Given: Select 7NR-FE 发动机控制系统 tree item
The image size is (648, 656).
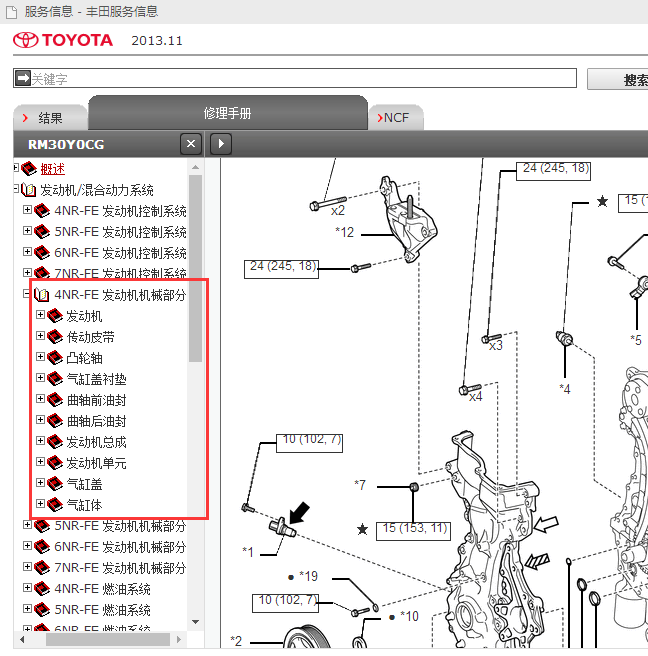Looking at the screenshot, I should coord(120,273).
